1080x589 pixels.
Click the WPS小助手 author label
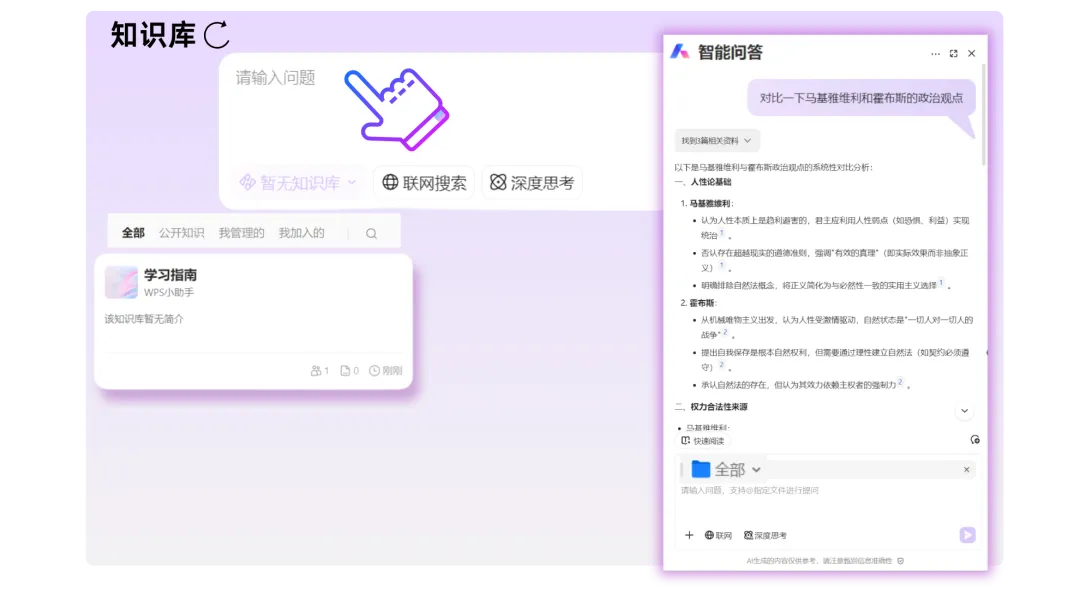point(169,292)
